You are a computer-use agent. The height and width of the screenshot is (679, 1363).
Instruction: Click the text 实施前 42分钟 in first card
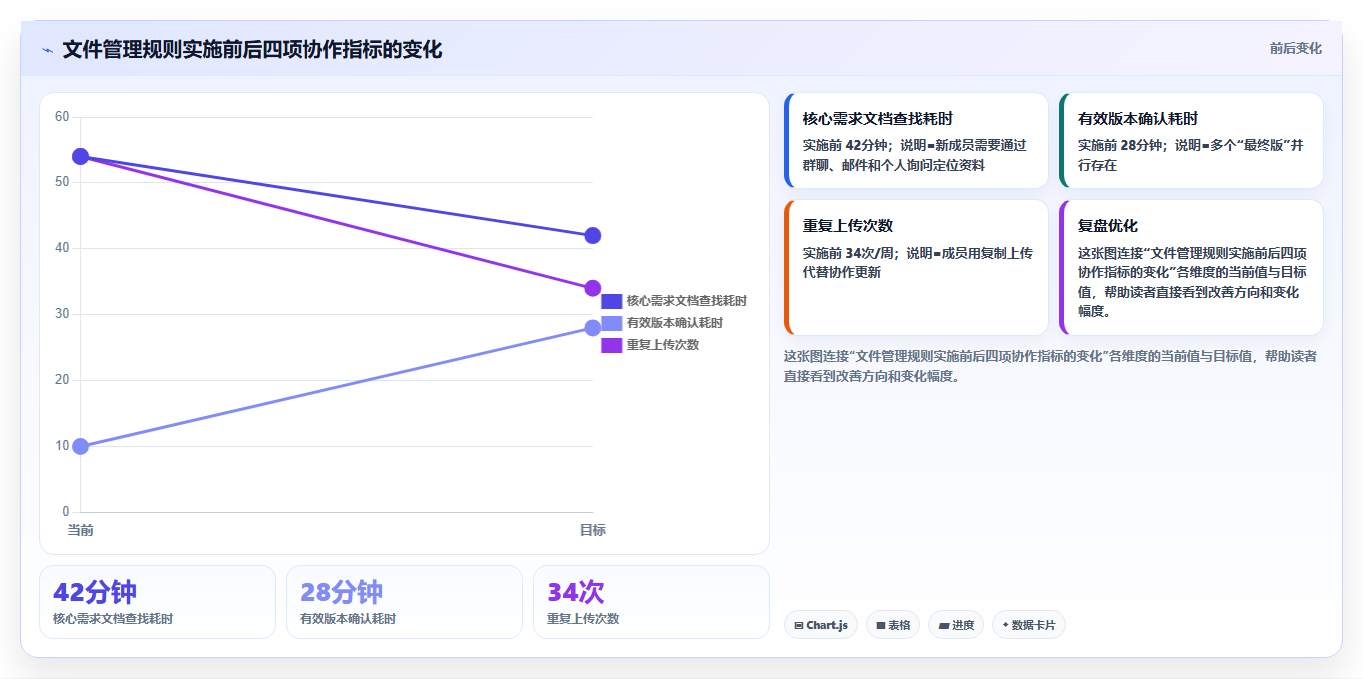[845, 145]
